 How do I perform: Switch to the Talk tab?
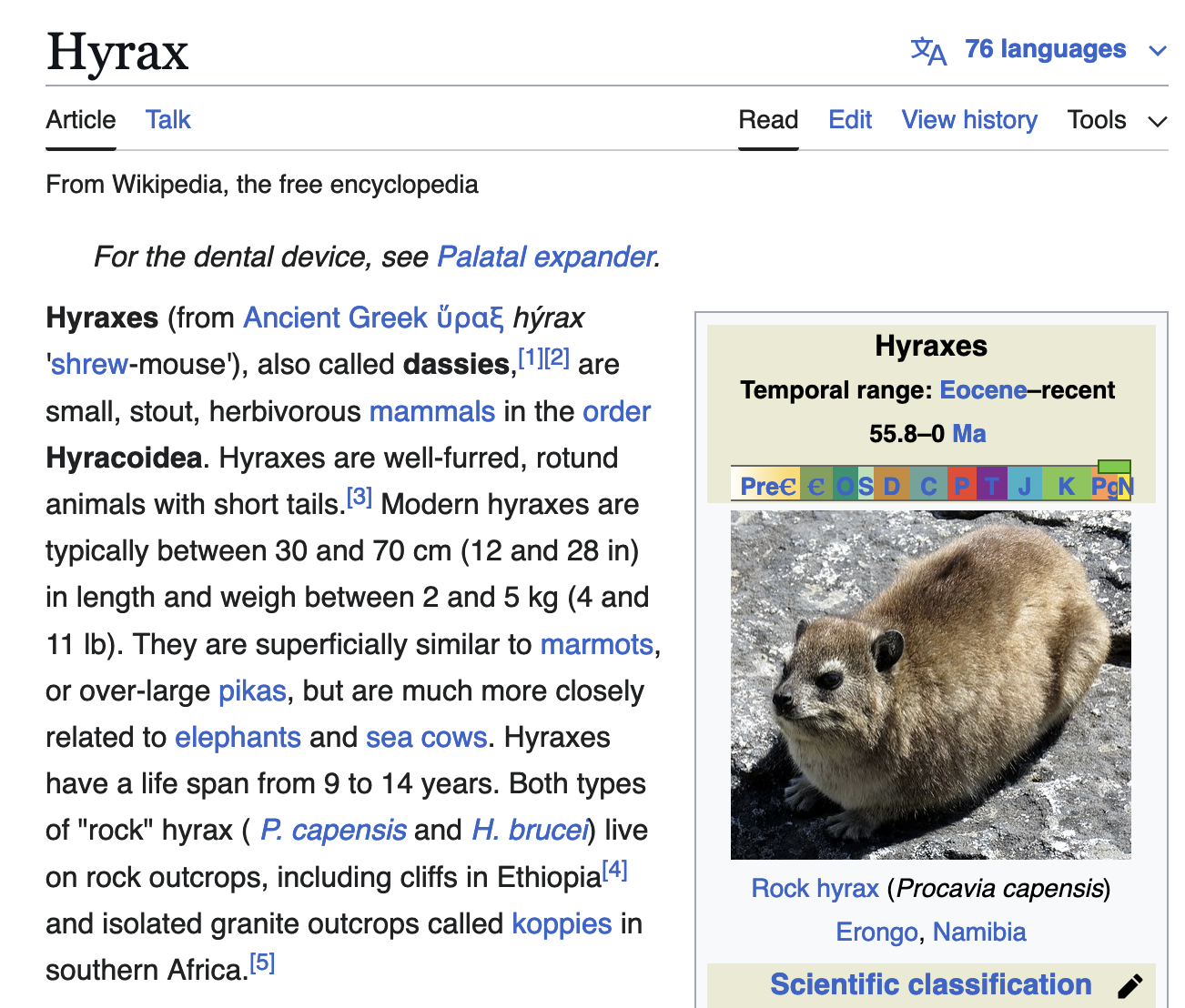point(168,120)
